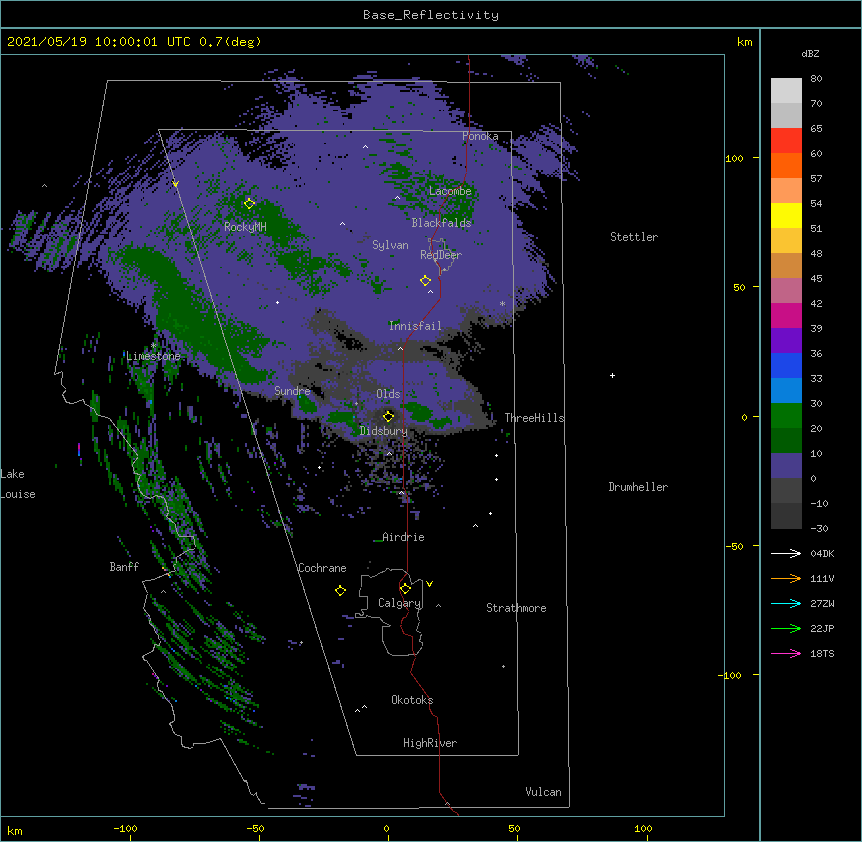862x842 pixels.
Task: Click the white 04DK arrow in legend
Action: (x=786, y=553)
